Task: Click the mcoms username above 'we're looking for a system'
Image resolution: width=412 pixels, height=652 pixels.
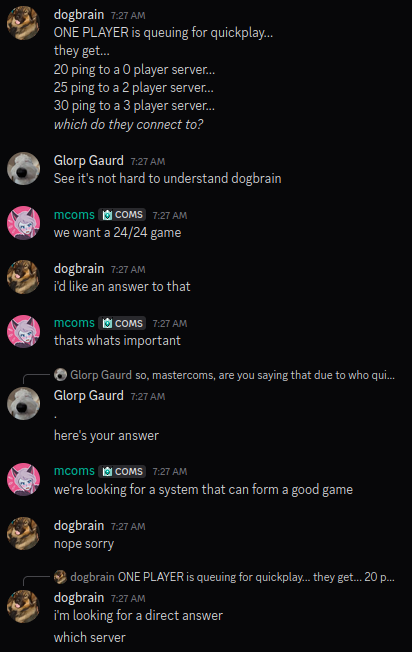Action: (x=74, y=471)
